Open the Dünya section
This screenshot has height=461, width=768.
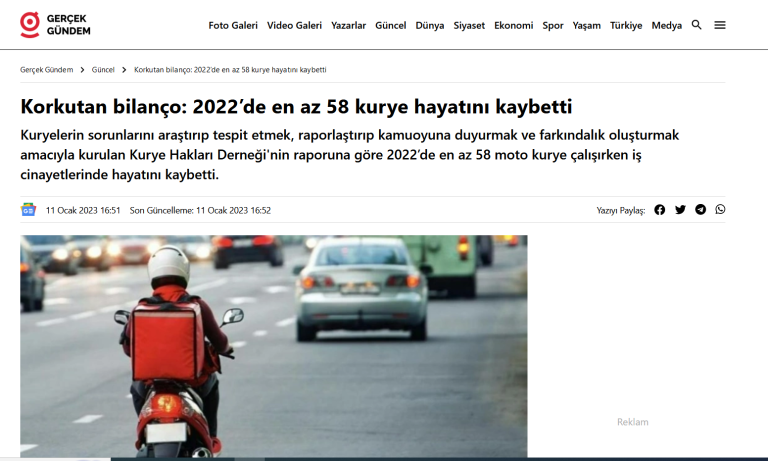430,25
